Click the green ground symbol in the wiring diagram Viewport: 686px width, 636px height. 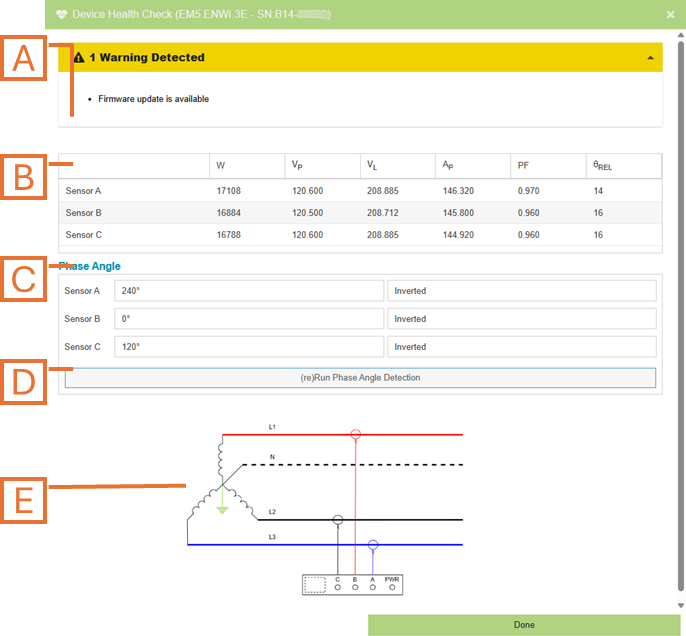tap(222, 508)
